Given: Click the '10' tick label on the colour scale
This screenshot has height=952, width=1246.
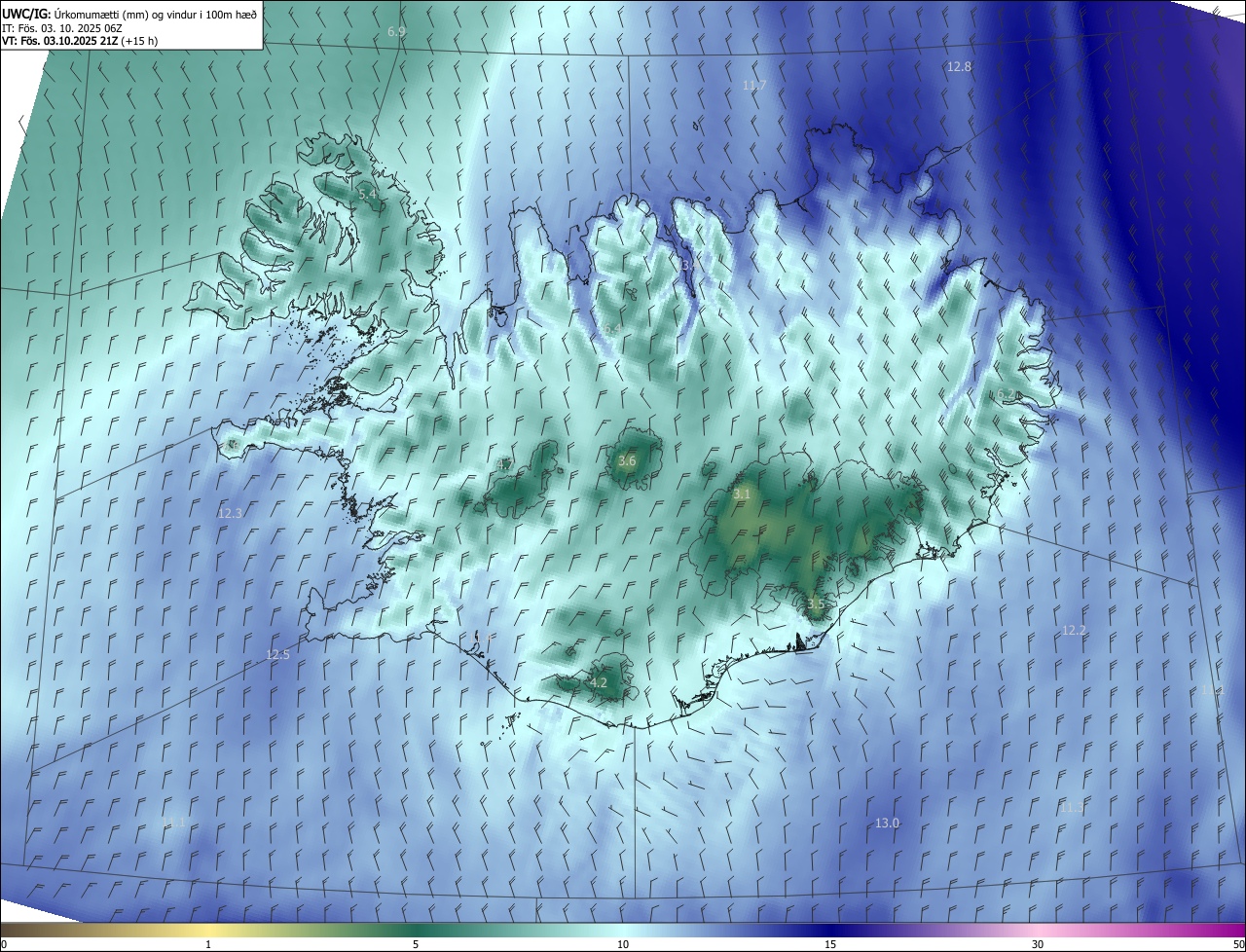Looking at the screenshot, I should [x=623, y=945].
